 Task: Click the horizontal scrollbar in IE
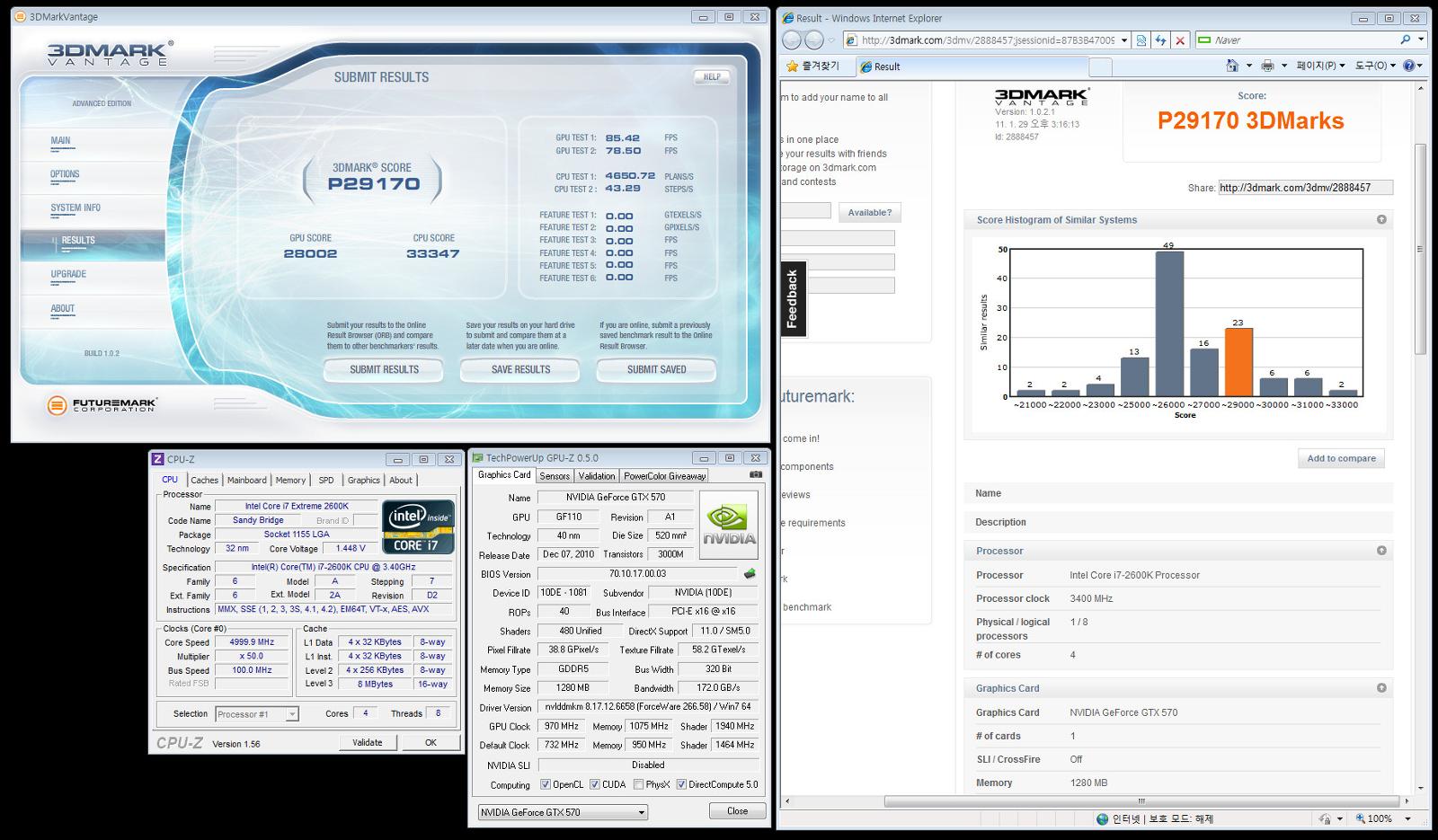click(1142, 801)
